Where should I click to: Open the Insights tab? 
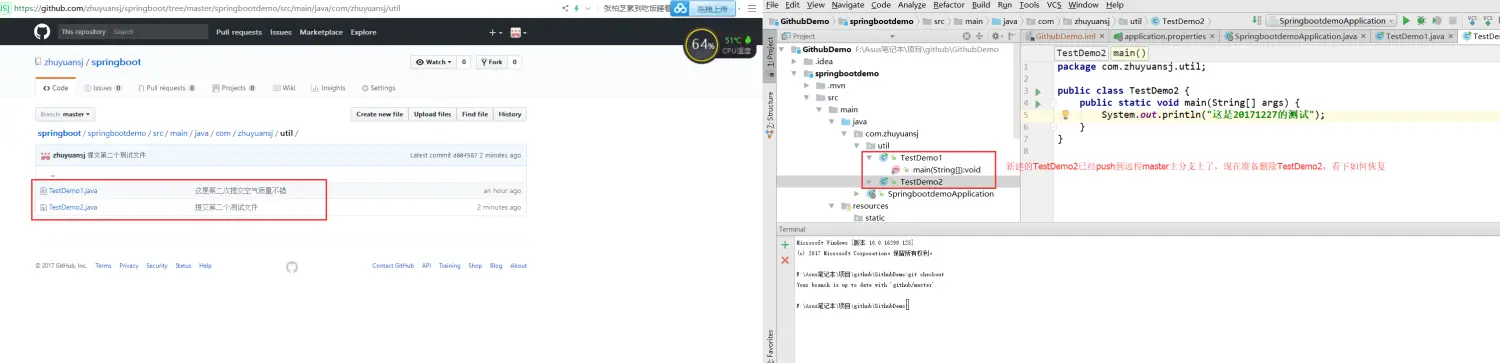[x=328, y=88]
